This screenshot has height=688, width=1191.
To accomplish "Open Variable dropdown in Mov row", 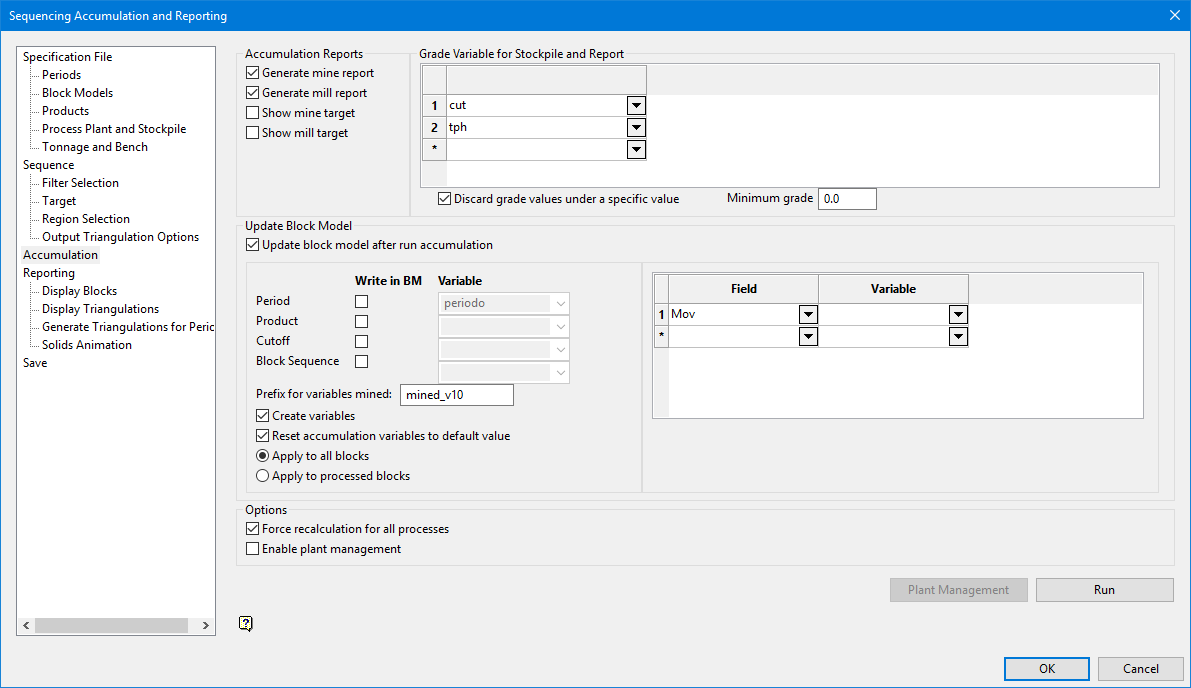I will pyautogui.click(x=957, y=314).
